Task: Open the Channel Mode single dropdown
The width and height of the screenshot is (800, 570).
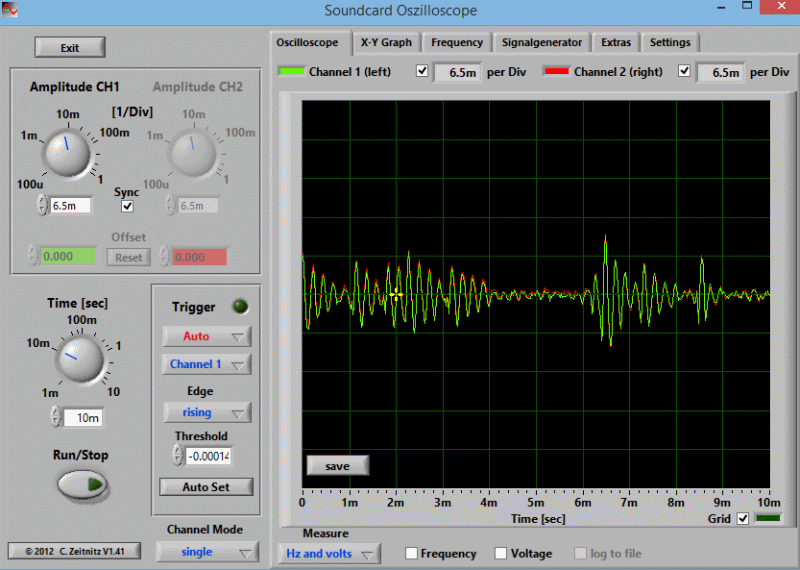Action: click(207, 552)
